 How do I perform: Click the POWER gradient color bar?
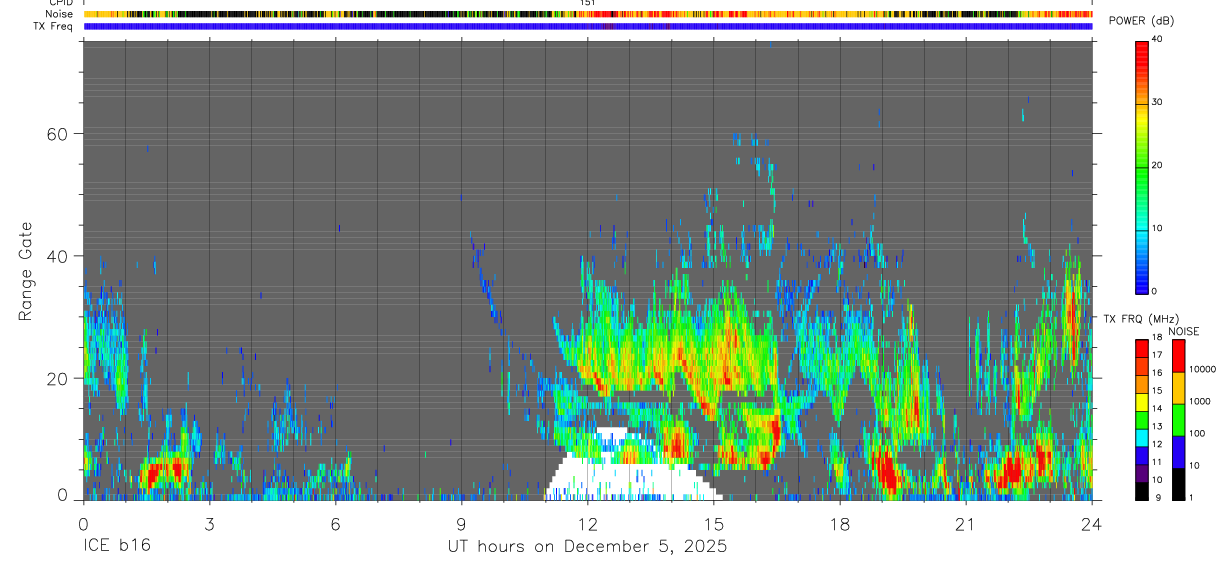(x=1141, y=166)
